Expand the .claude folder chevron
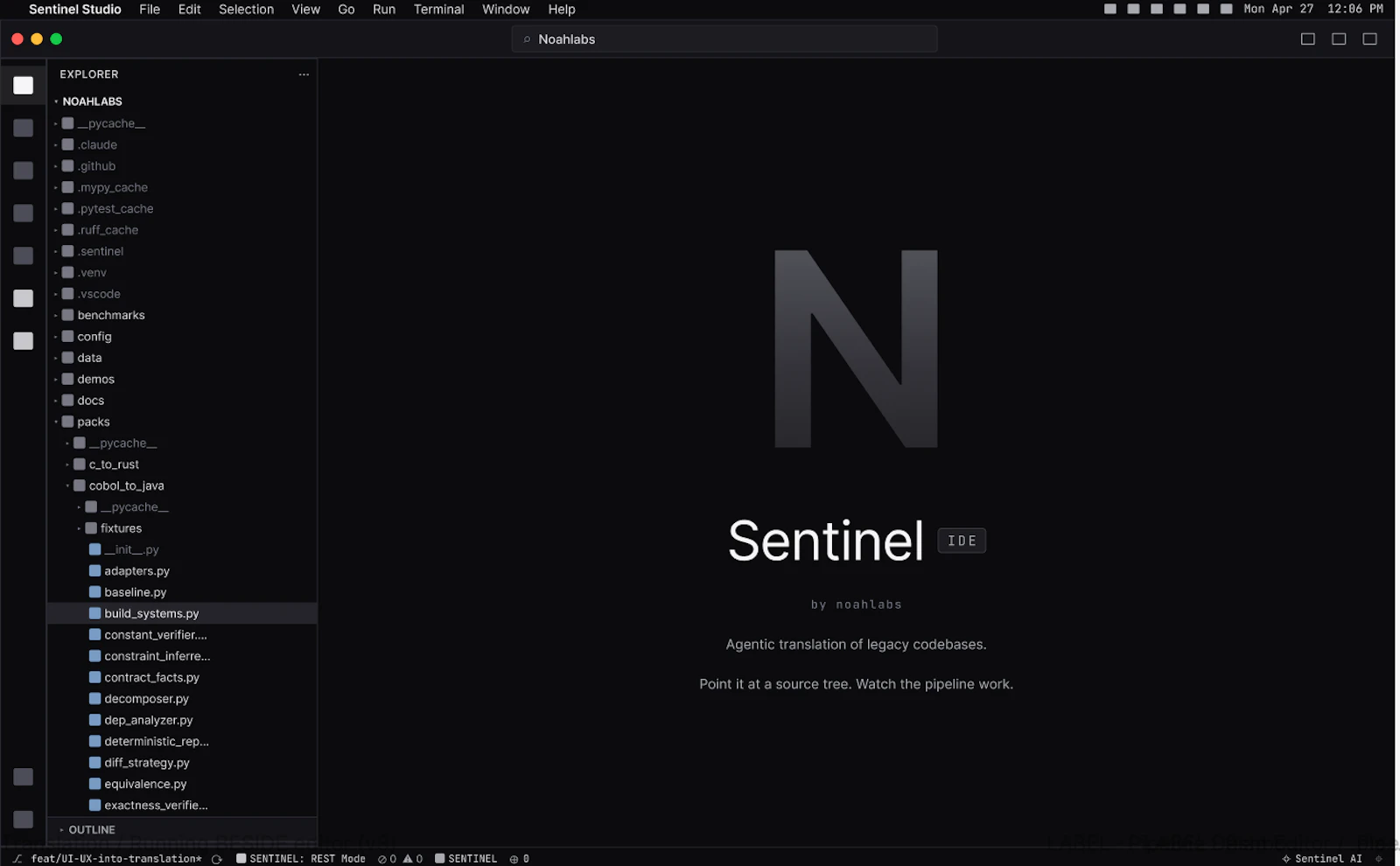Screen dimensions: 1400x866 (x=56, y=145)
